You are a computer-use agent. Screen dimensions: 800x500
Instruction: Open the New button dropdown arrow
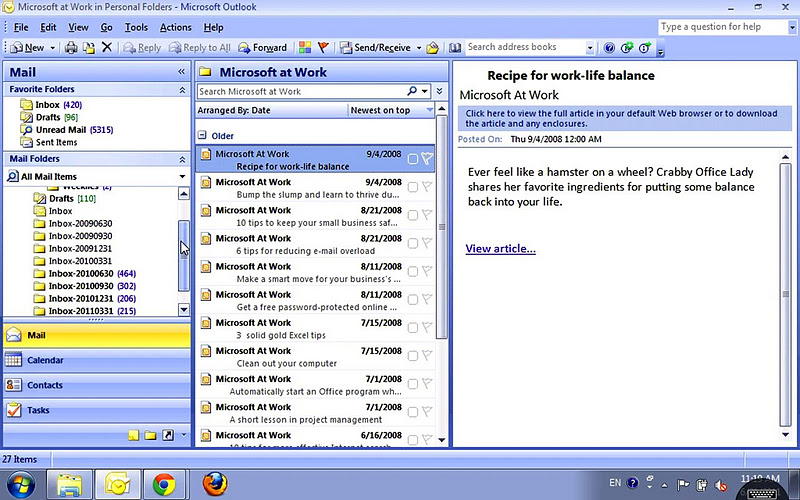(52, 48)
